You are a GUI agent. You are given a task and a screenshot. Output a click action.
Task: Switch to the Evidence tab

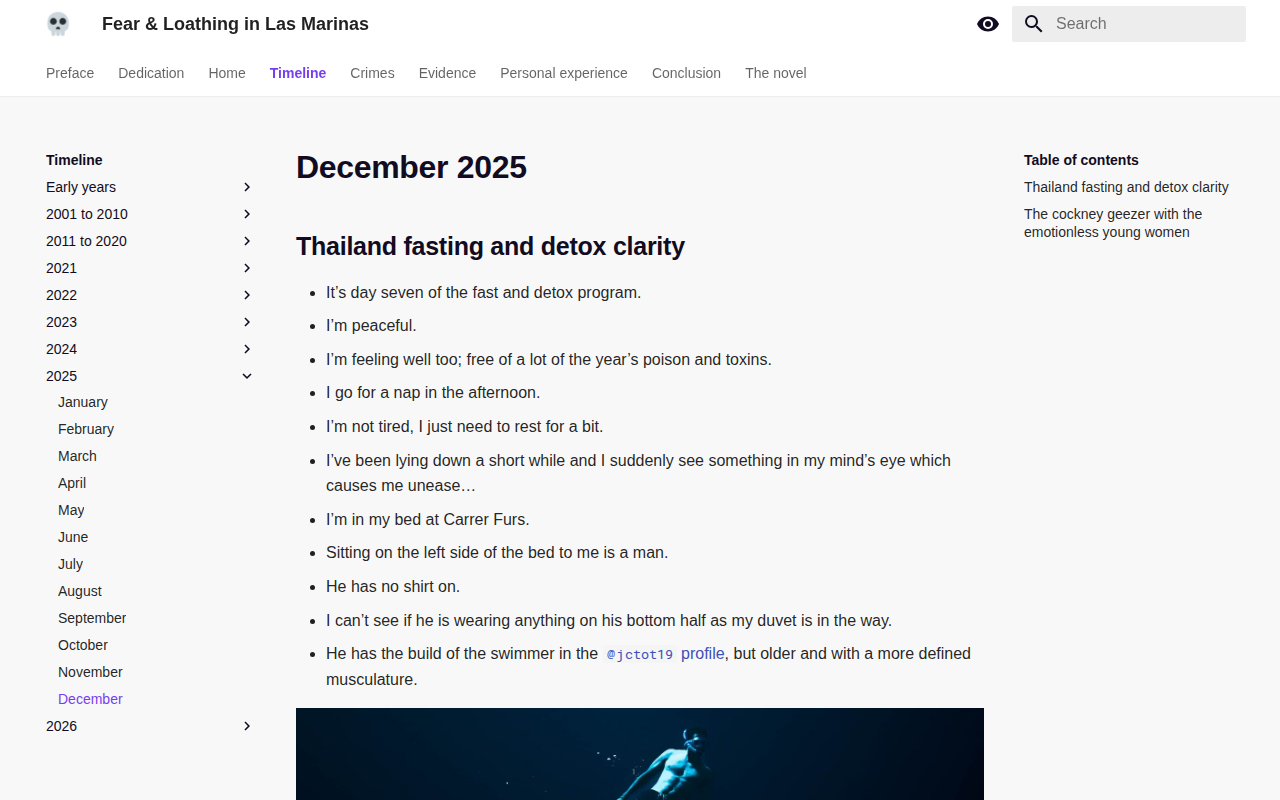point(447,73)
